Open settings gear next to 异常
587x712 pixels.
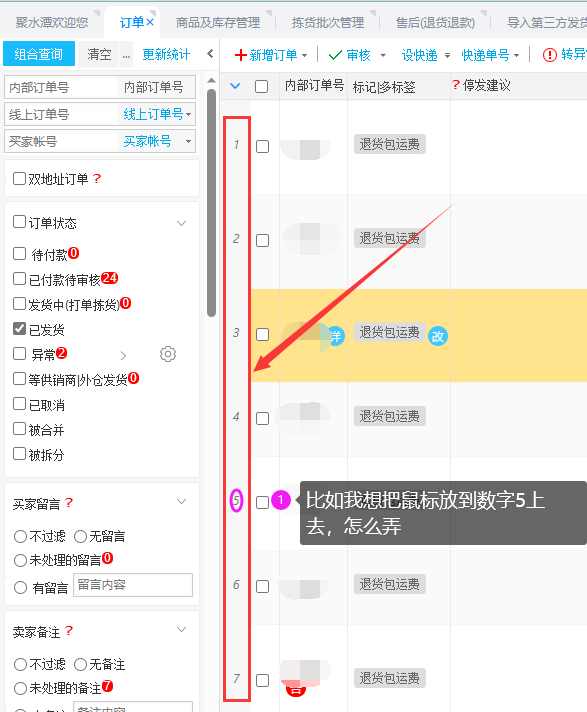[168, 354]
